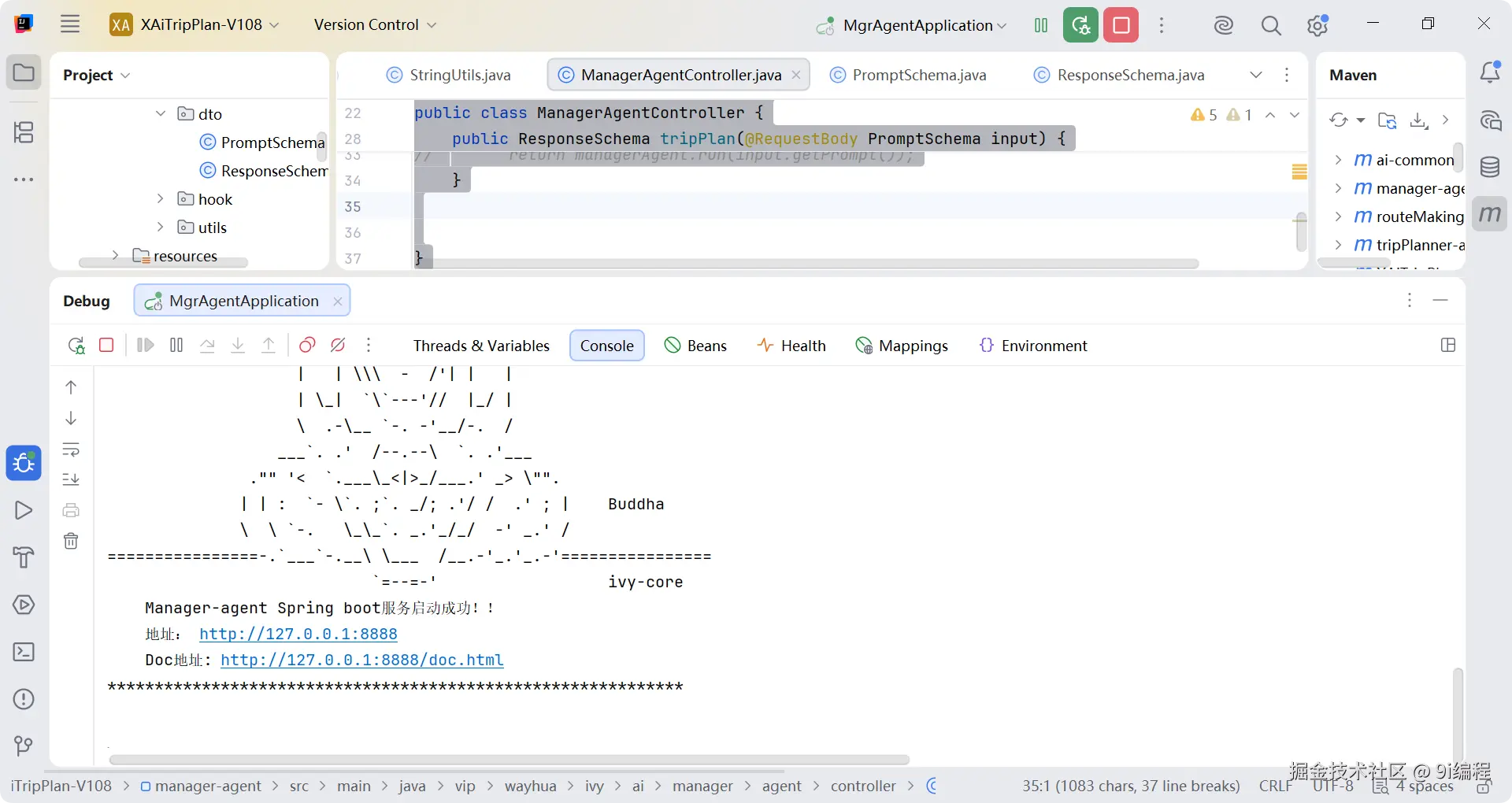
Task: Clear console with trash icon
Action: click(x=71, y=541)
